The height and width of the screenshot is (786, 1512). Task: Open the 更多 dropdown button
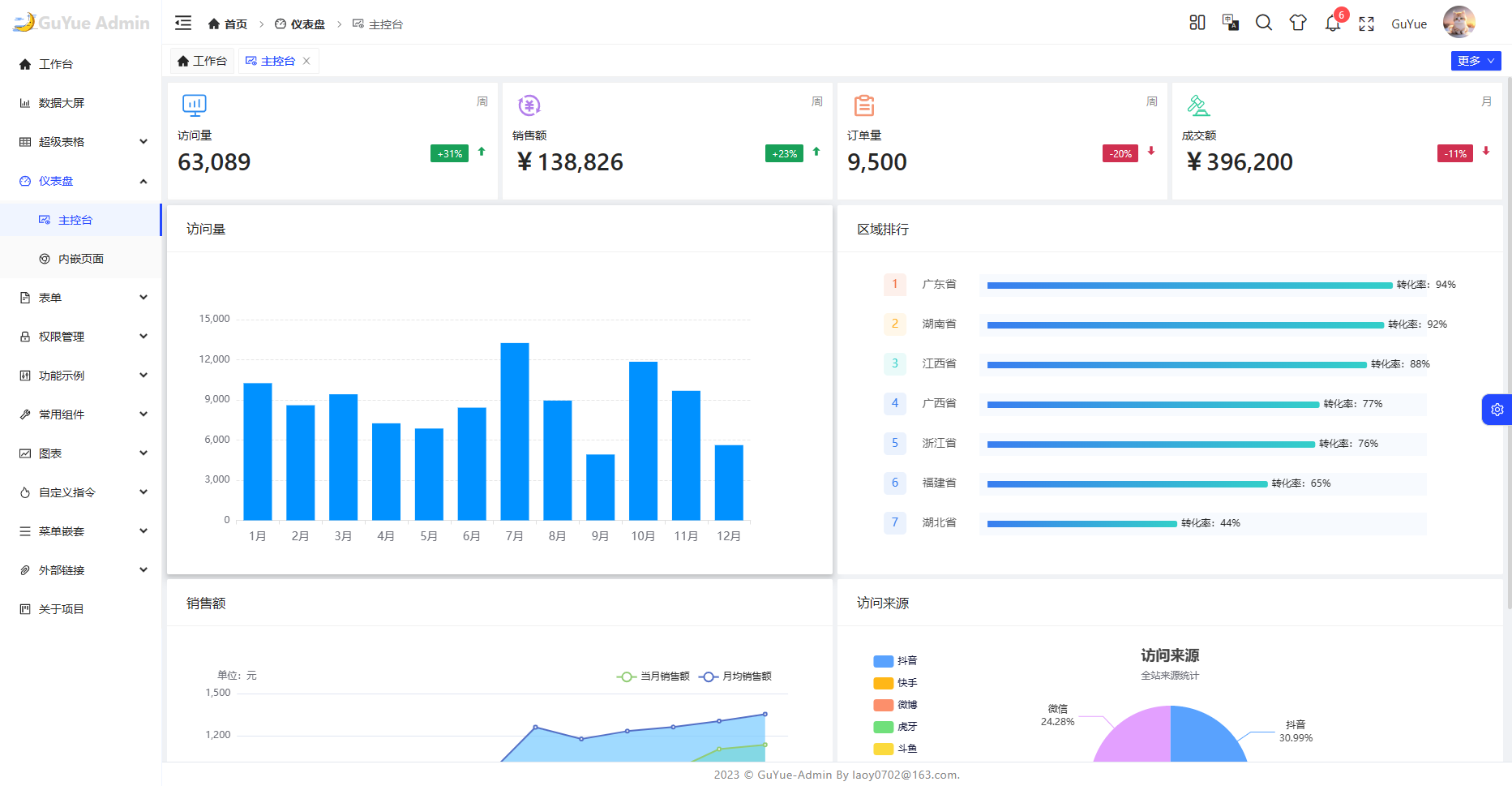click(x=1476, y=61)
